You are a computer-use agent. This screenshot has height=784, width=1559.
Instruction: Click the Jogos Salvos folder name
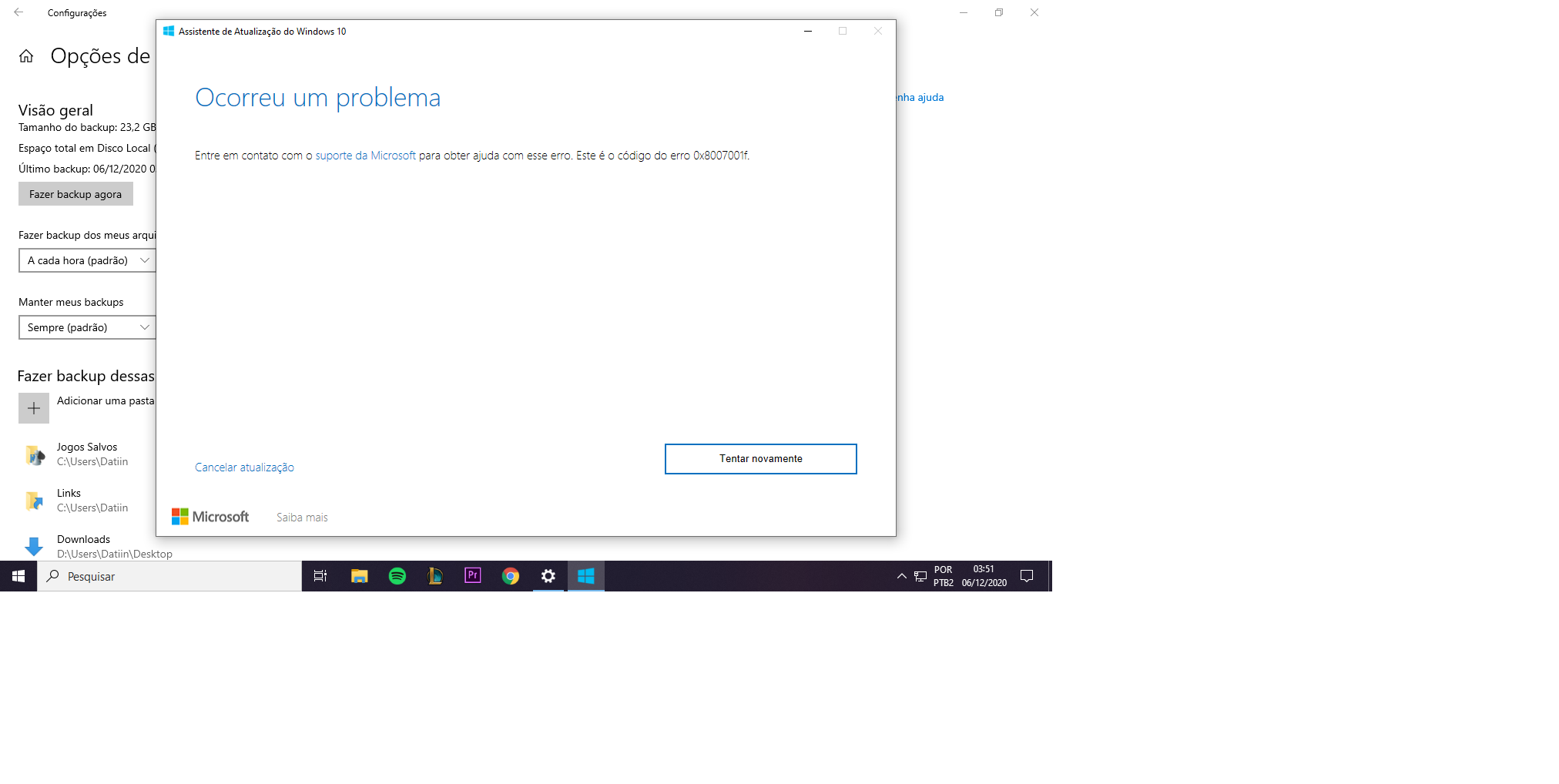pyautogui.click(x=87, y=447)
